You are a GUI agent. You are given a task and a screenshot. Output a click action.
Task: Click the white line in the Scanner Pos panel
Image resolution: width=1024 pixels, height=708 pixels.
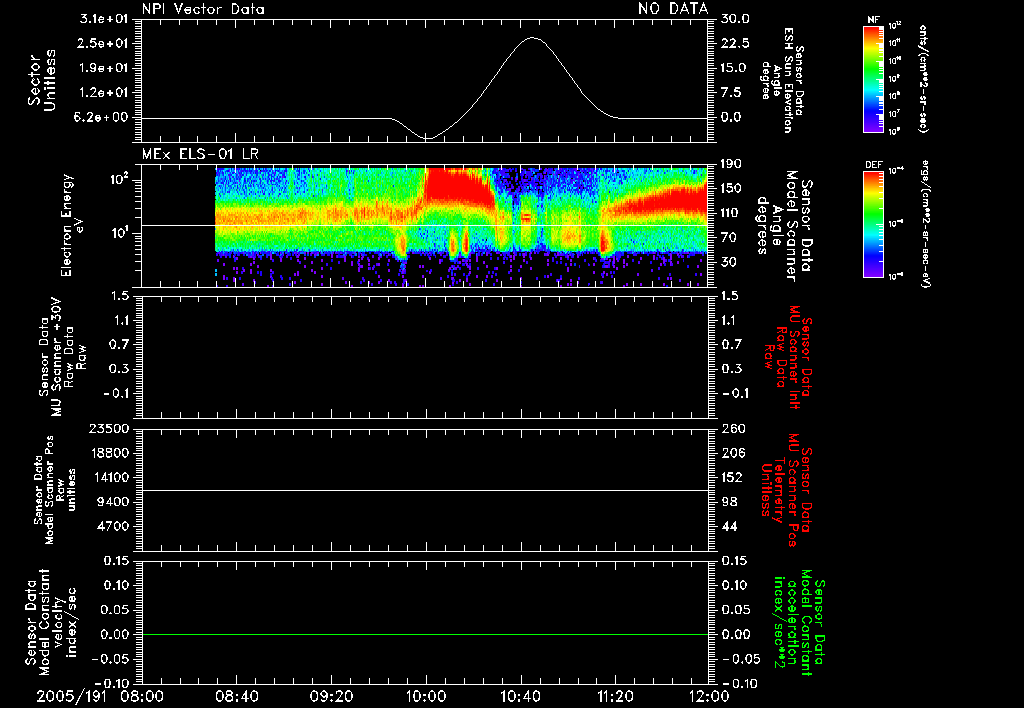425,490
